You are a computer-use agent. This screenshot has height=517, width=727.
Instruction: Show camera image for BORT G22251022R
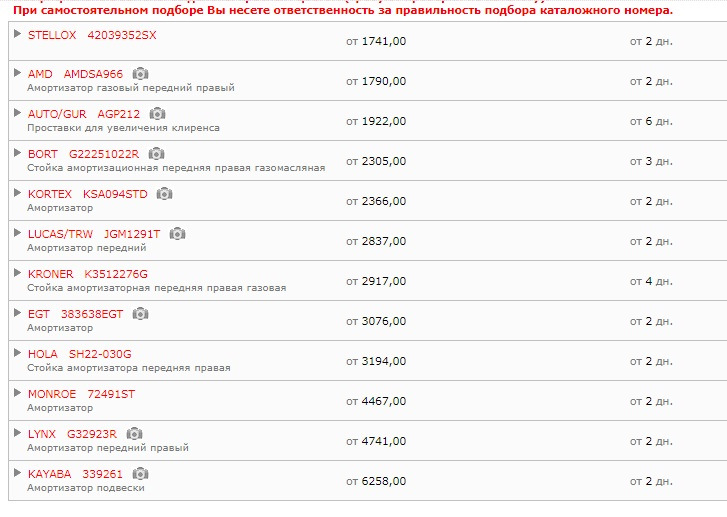point(156,153)
